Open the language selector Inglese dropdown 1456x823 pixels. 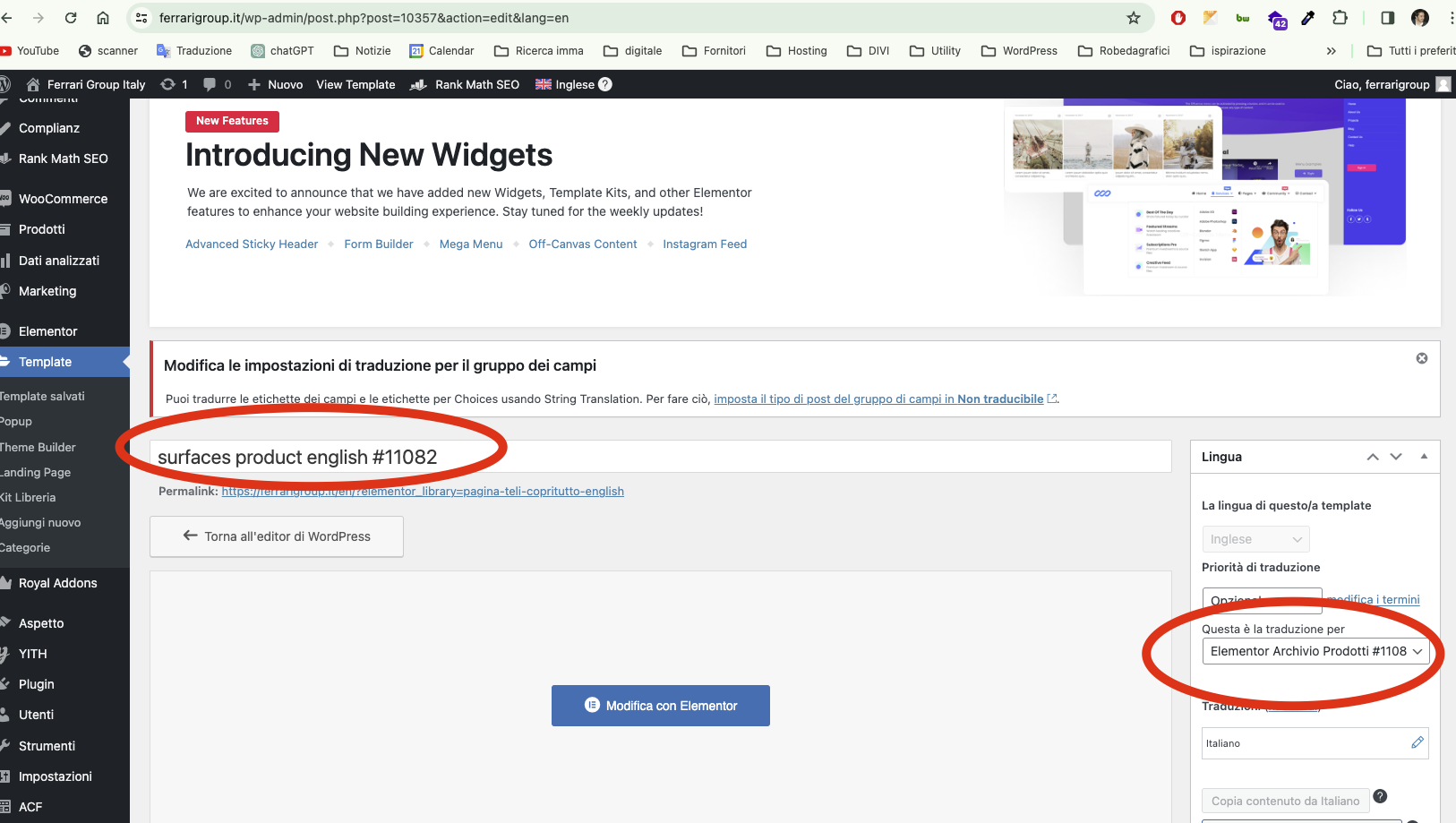(1255, 539)
